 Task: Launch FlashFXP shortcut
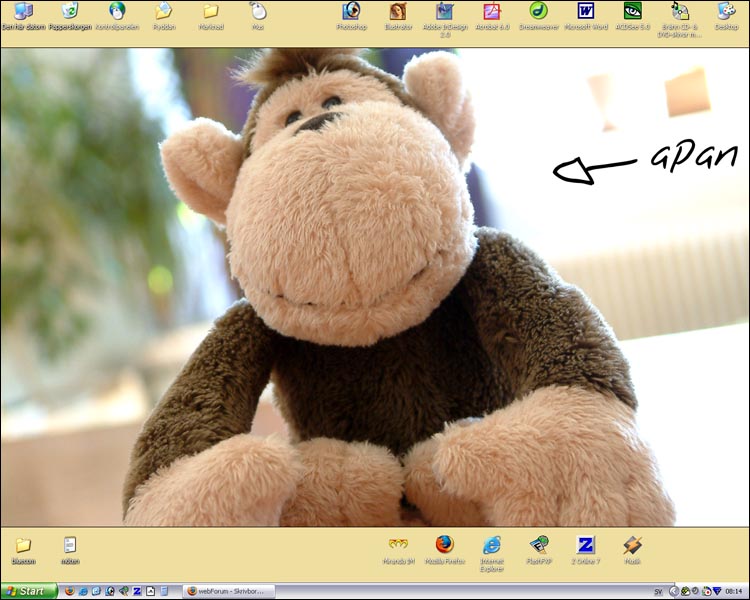click(x=539, y=544)
